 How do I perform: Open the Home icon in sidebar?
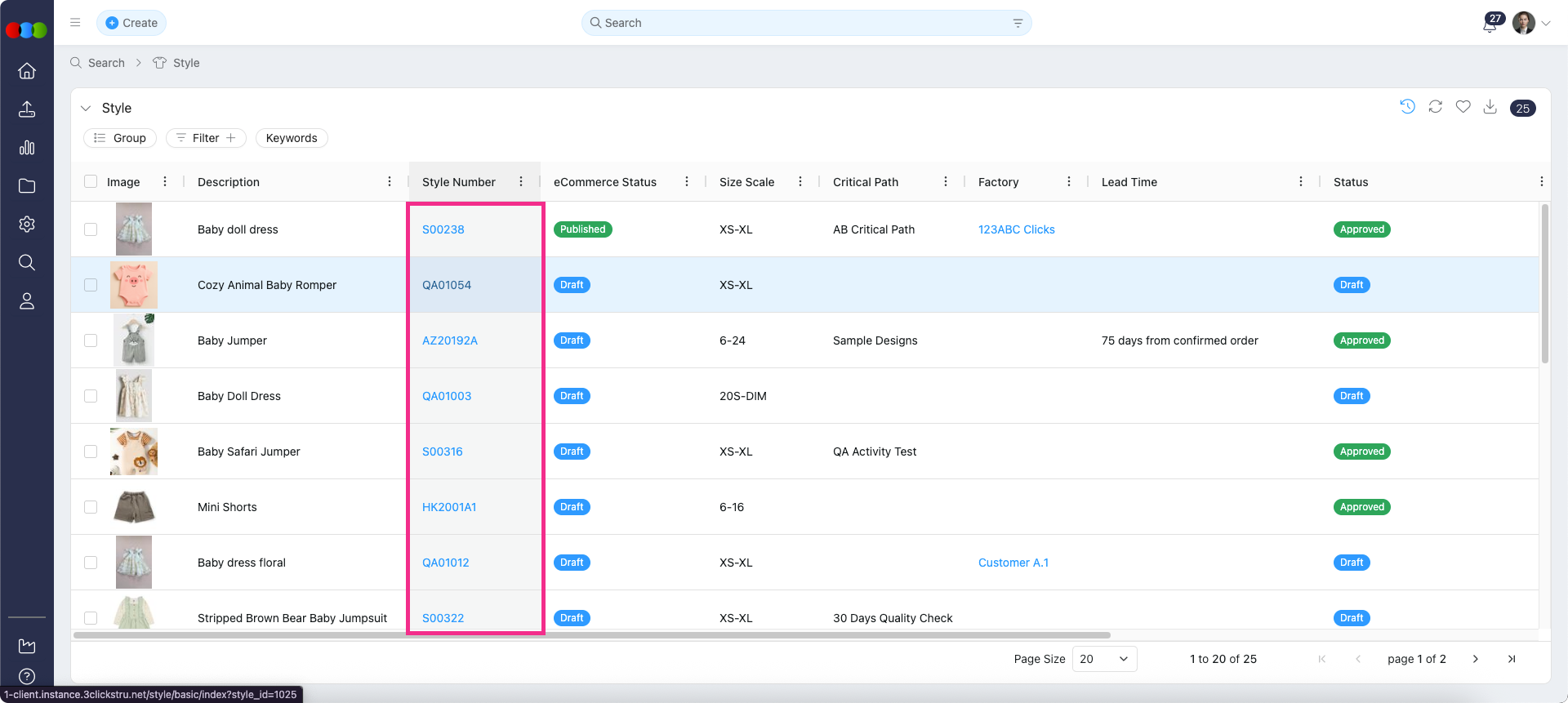(x=27, y=71)
